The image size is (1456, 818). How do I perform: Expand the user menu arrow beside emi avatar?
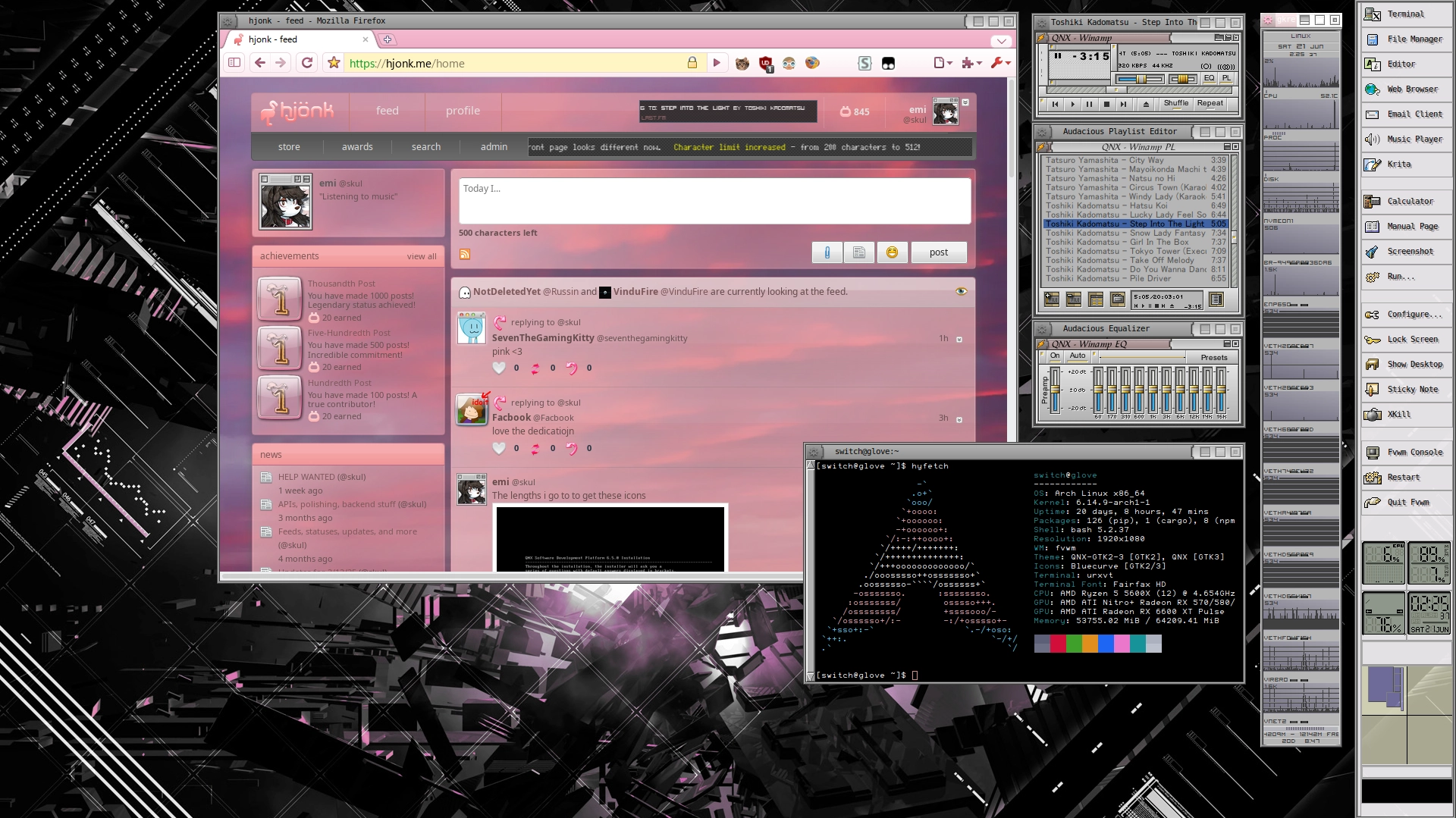[x=965, y=102]
